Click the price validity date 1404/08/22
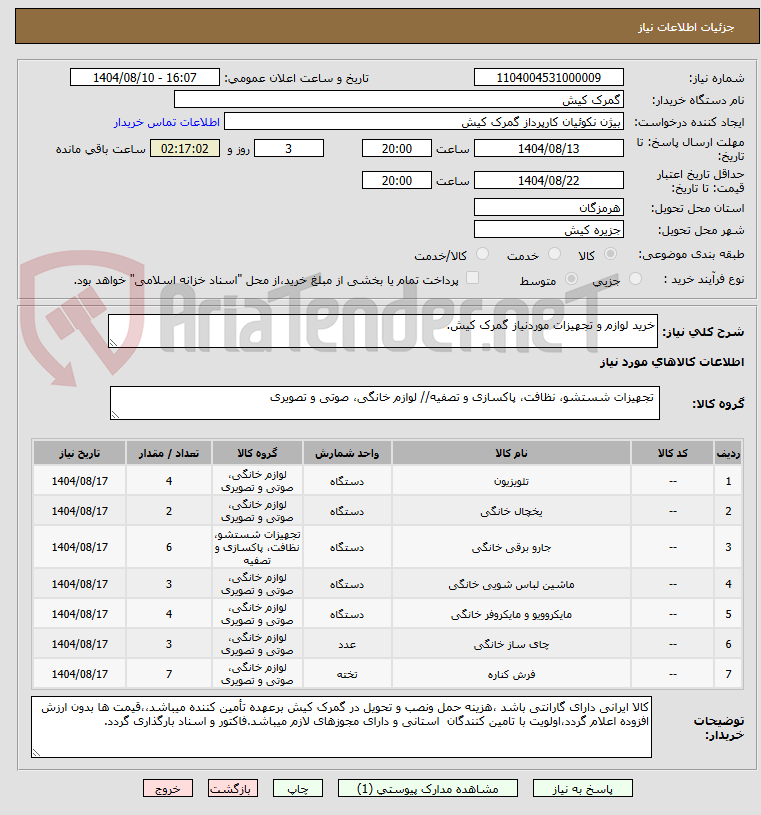761x815 pixels. tap(548, 180)
